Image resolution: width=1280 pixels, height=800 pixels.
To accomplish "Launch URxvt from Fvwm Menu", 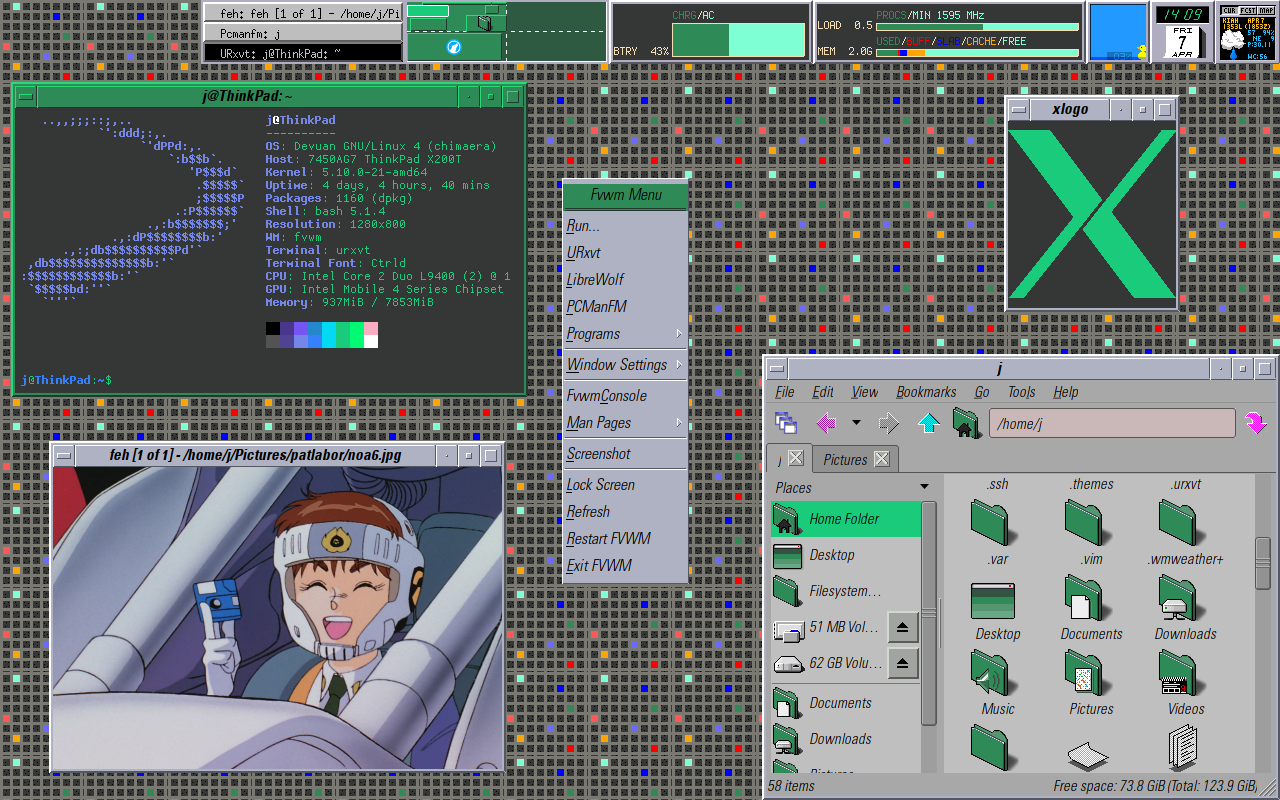I will 626,253.
